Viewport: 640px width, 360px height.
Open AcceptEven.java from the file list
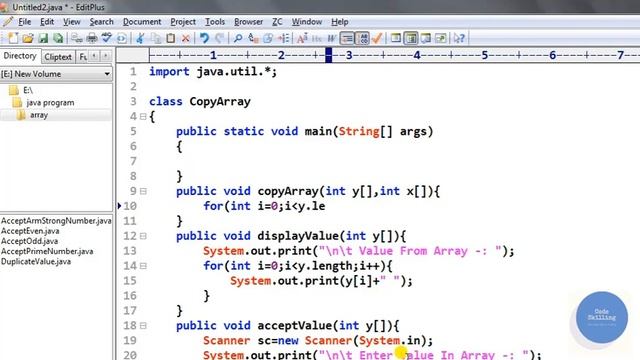30,231
